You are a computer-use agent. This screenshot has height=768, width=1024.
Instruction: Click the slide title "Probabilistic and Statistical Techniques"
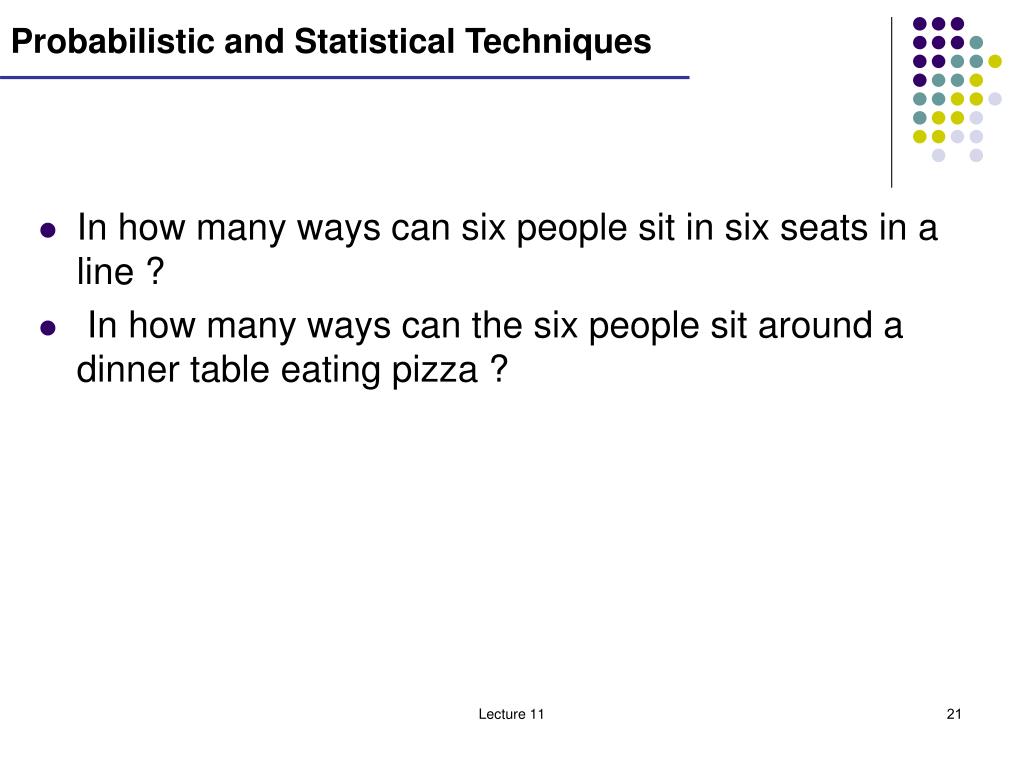tap(331, 42)
